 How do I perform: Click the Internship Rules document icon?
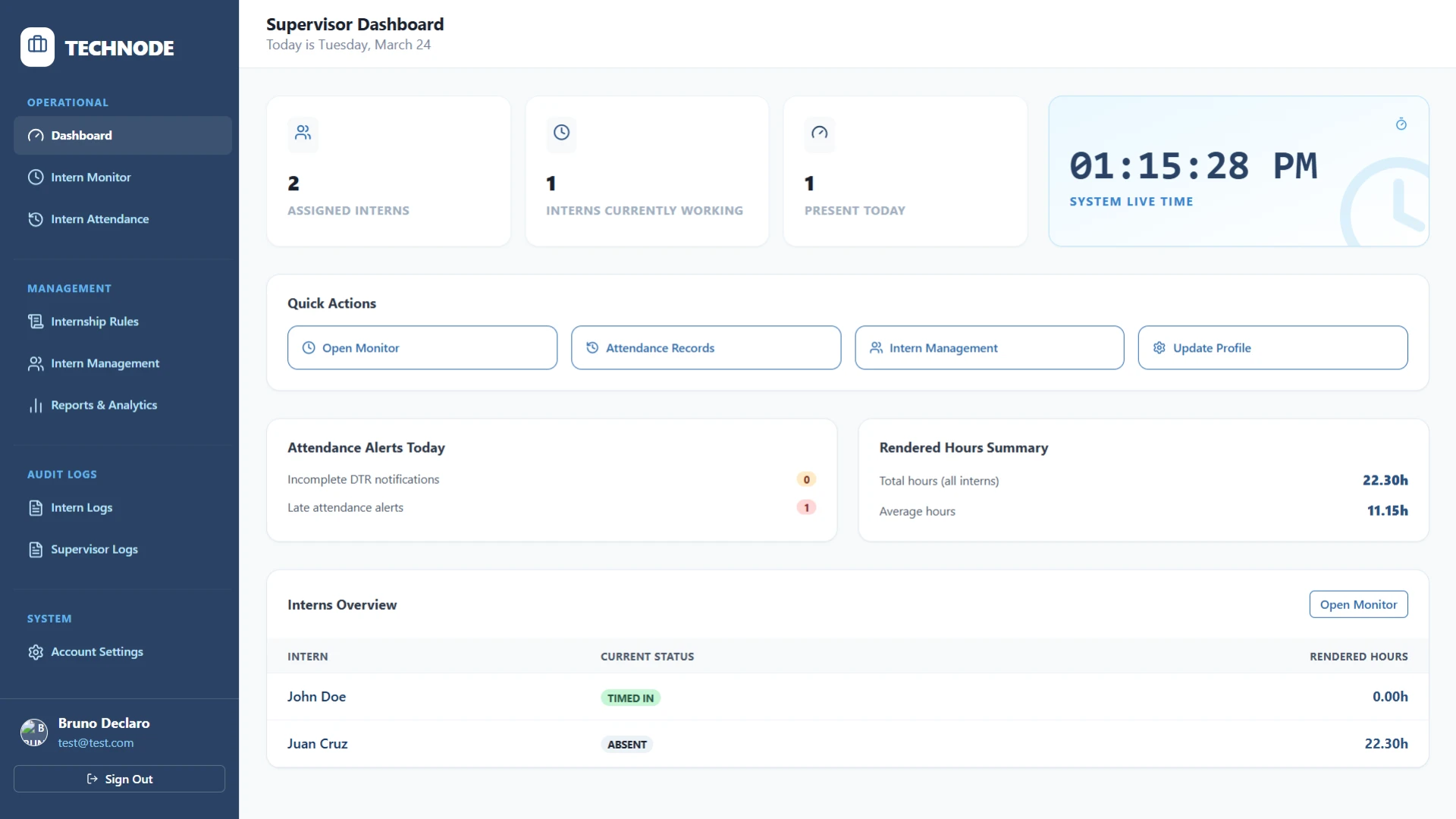tap(36, 322)
